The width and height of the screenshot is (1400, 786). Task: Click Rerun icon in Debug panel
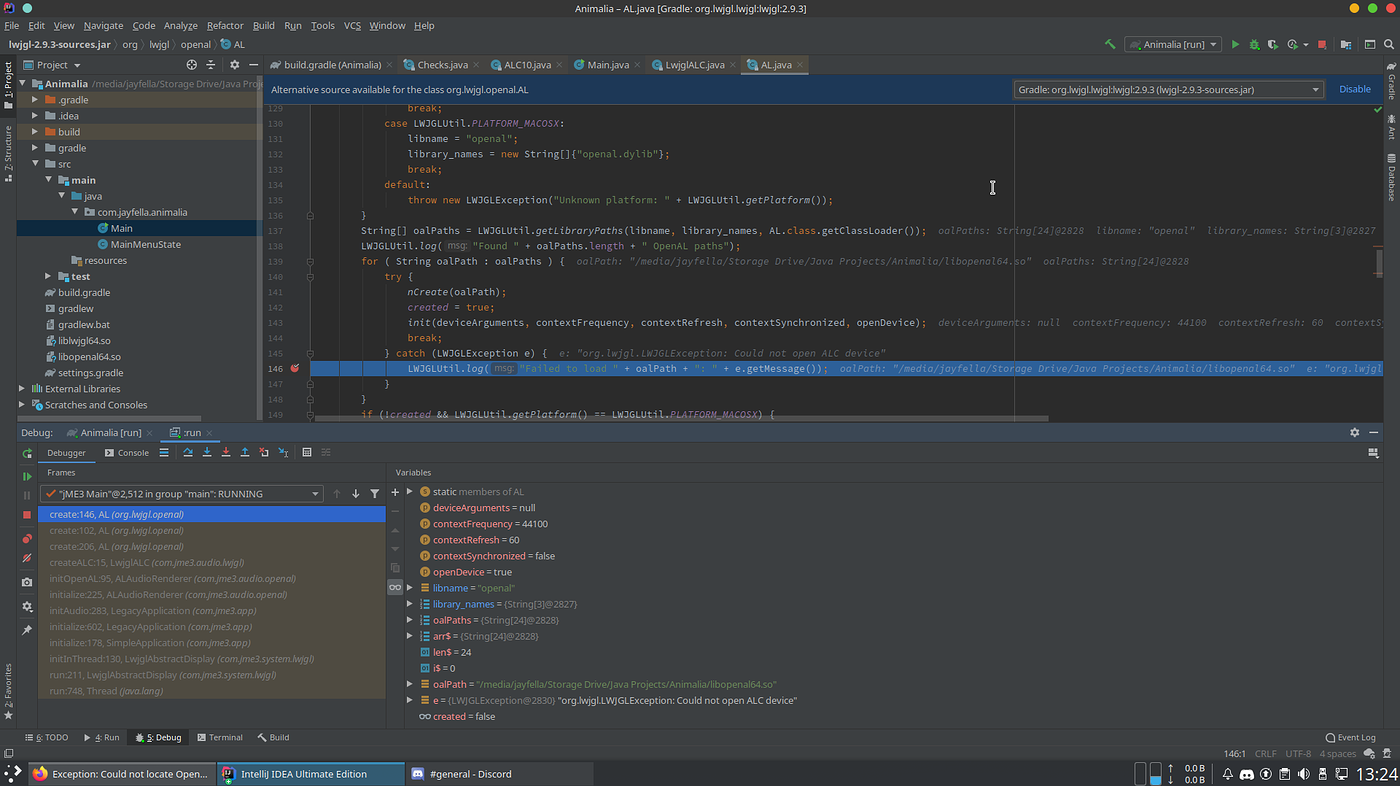(x=27, y=453)
